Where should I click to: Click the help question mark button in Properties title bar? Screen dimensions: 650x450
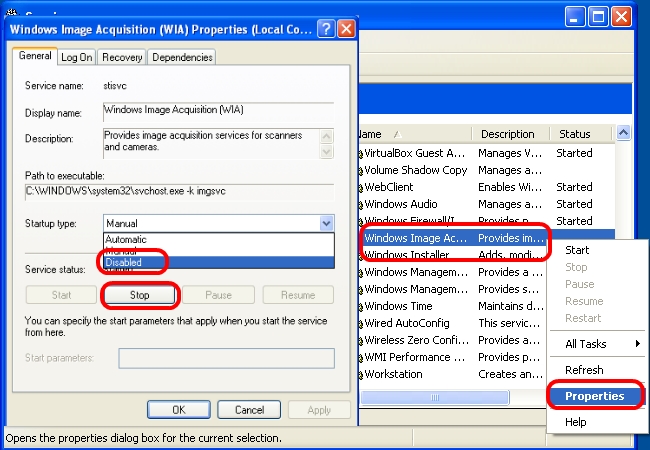326,29
